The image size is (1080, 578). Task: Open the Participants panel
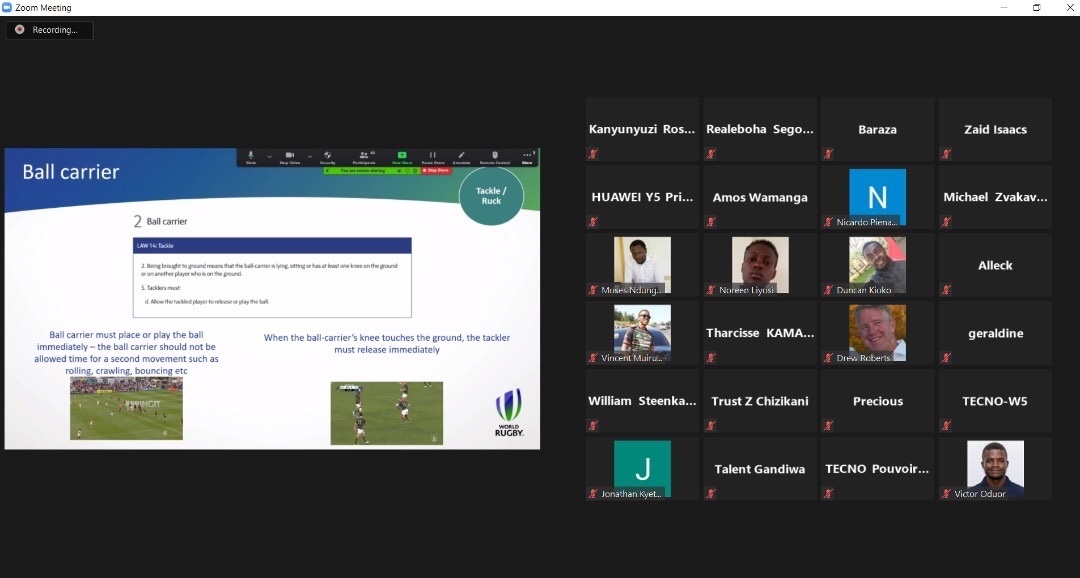coord(365,156)
